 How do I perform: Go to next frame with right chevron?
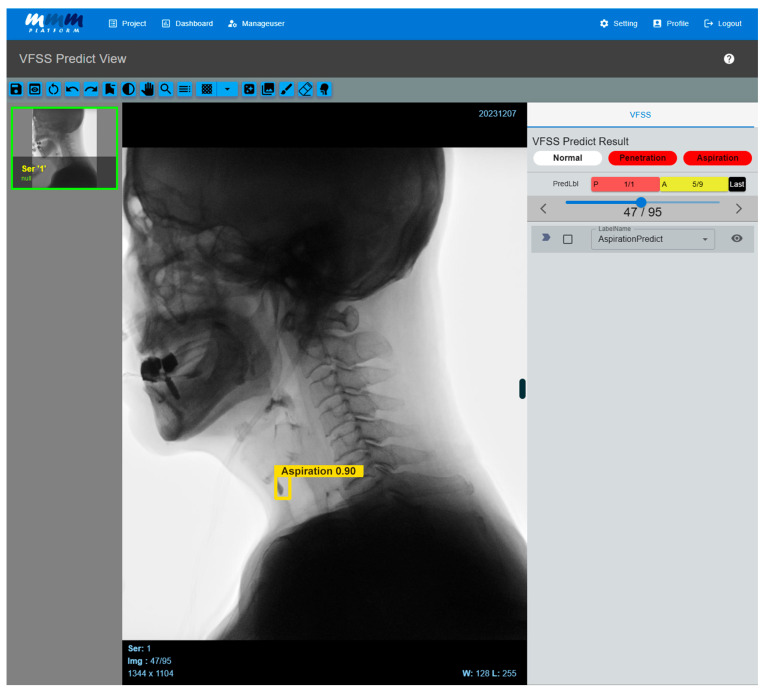click(x=739, y=209)
